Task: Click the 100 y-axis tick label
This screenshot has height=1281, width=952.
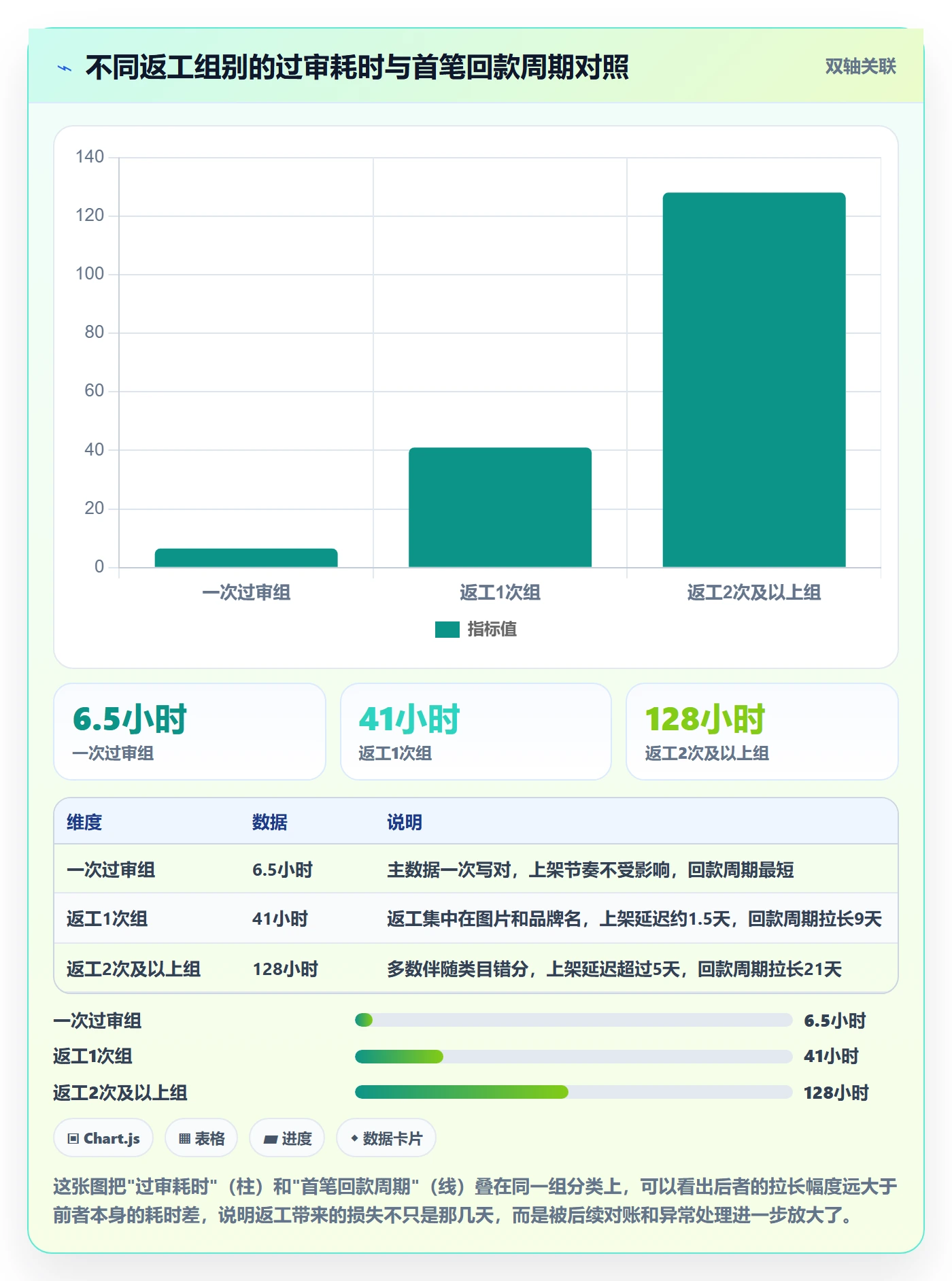Action: point(90,273)
